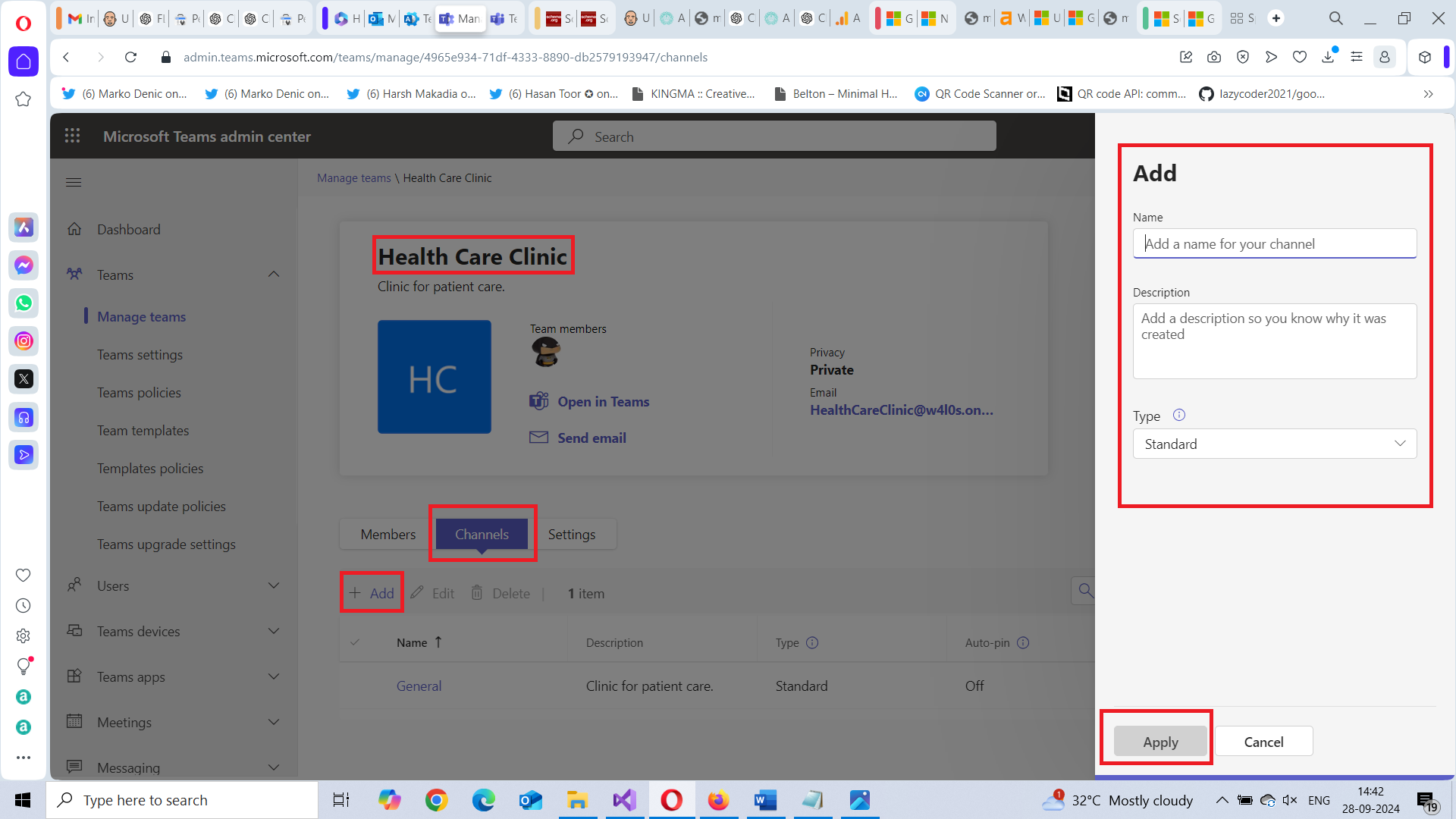The height and width of the screenshot is (819, 1456).
Task: Open Templates policies in sidebar
Action: (x=150, y=468)
